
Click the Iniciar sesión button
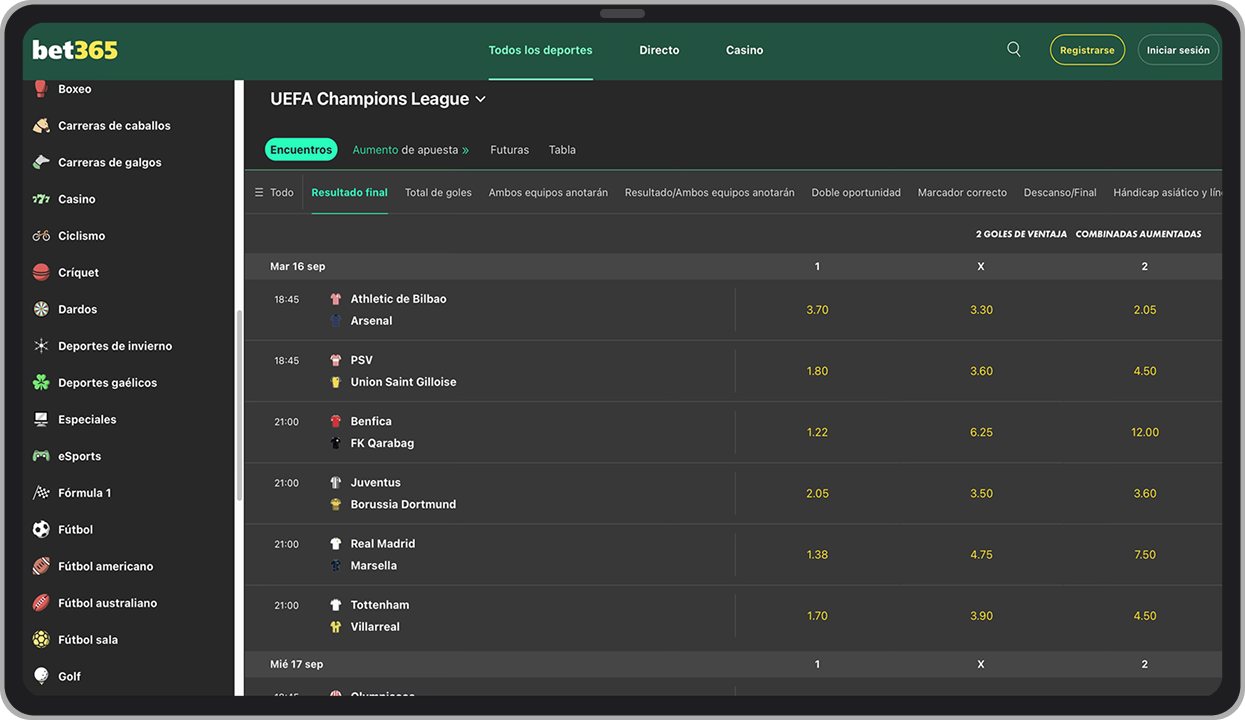[1178, 50]
